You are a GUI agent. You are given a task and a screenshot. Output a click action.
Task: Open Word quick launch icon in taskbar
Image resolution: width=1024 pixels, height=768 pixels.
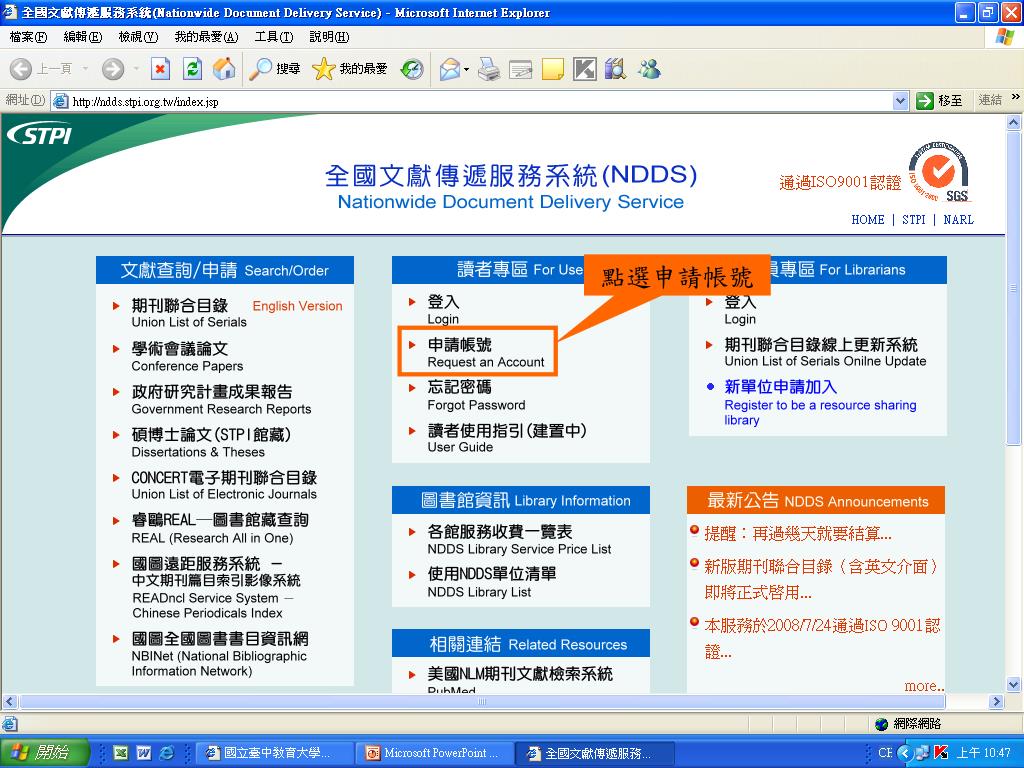[144, 753]
